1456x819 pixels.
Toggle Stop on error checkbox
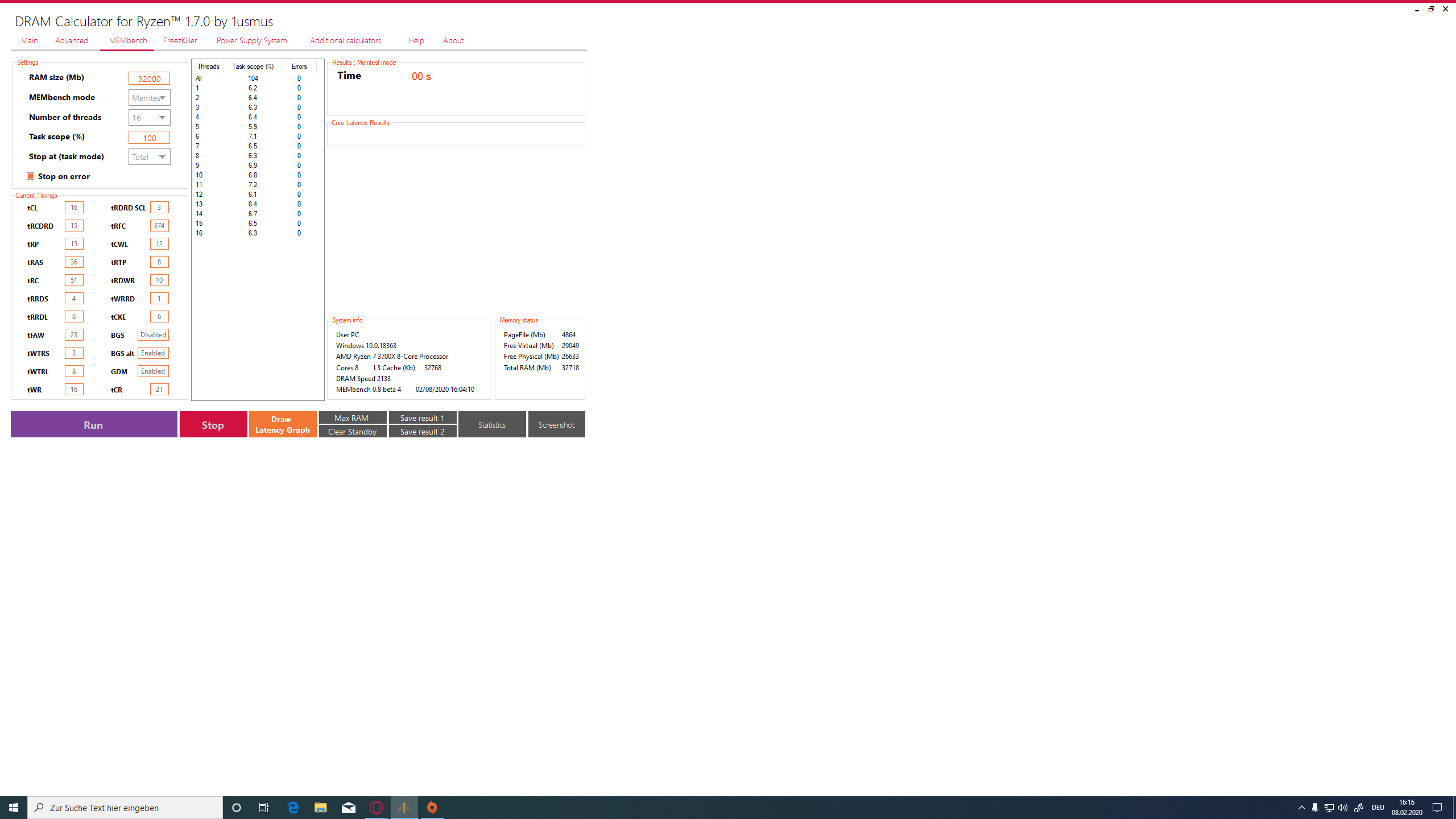[x=31, y=176]
